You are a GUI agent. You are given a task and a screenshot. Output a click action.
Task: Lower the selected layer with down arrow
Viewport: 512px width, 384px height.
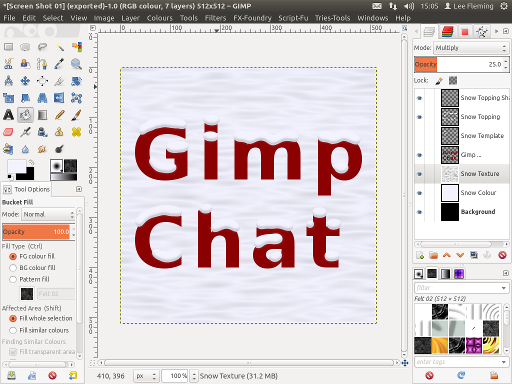click(460, 255)
